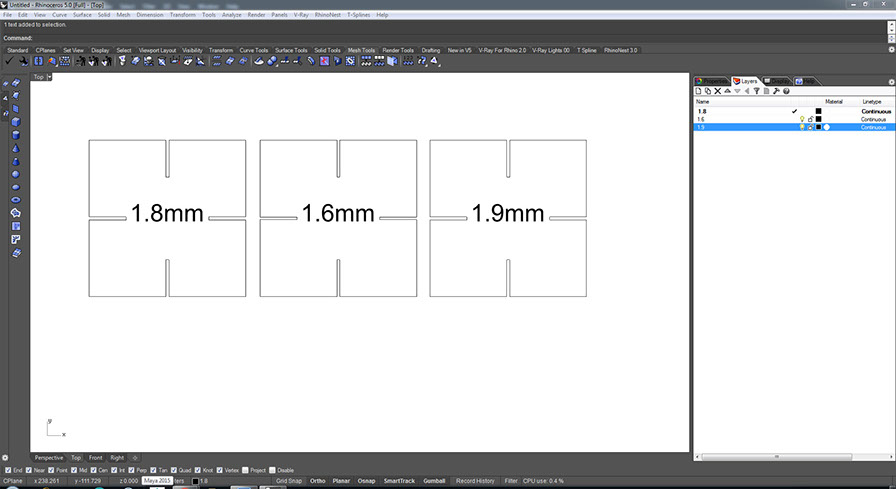Move layer down with the down arrow icon
Image resolution: width=896 pixels, height=489 pixels.
pyautogui.click(x=737, y=91)
